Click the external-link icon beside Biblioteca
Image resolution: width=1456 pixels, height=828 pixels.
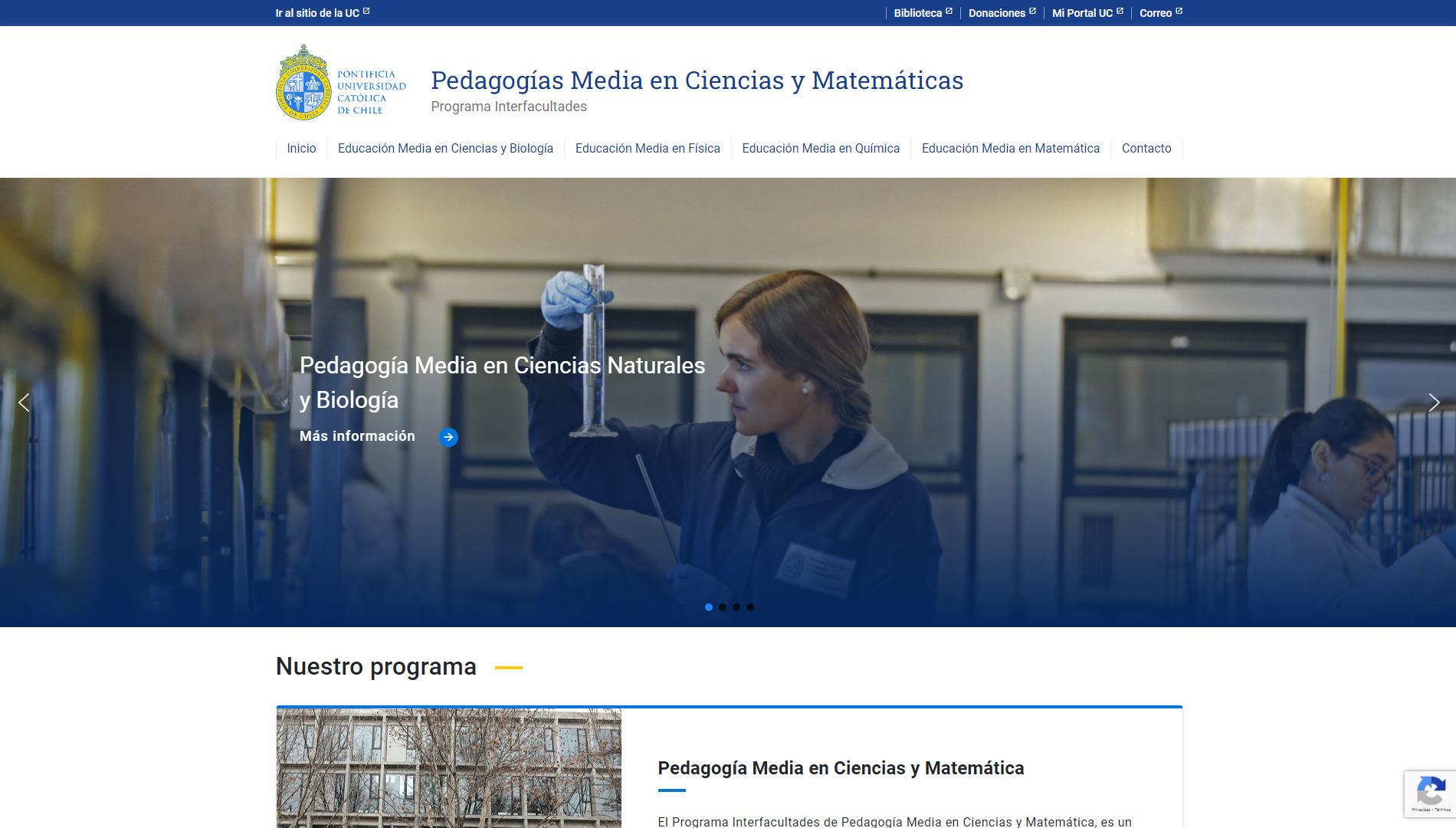tap(949, 11)
